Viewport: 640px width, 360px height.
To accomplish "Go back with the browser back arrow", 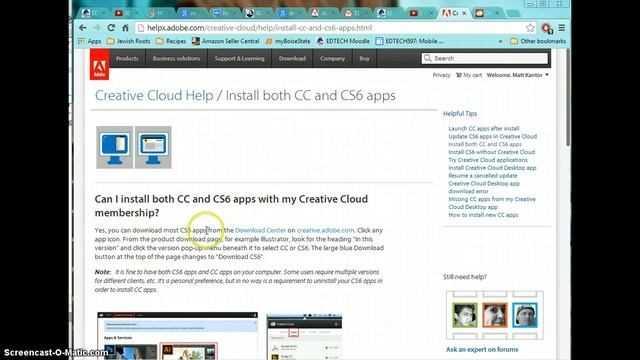I will (x=83, y=28).
